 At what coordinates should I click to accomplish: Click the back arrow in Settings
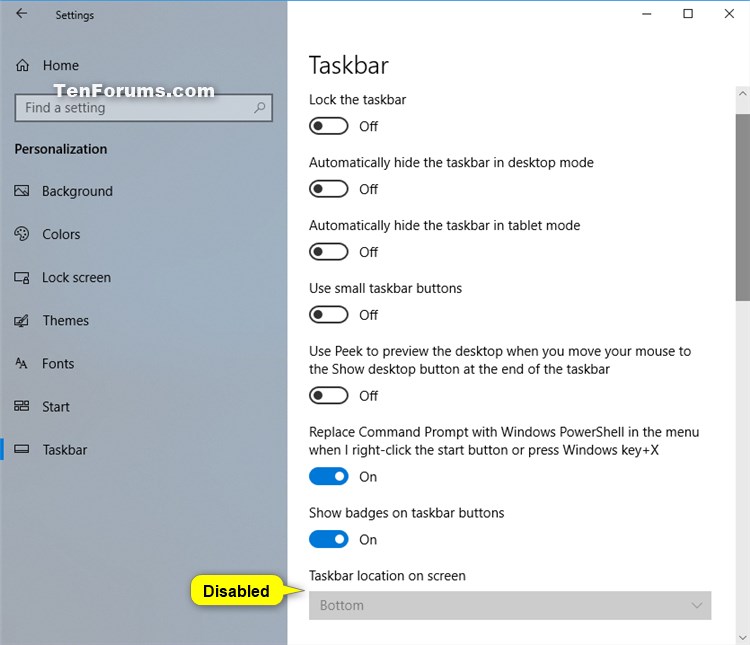(22, 14)
